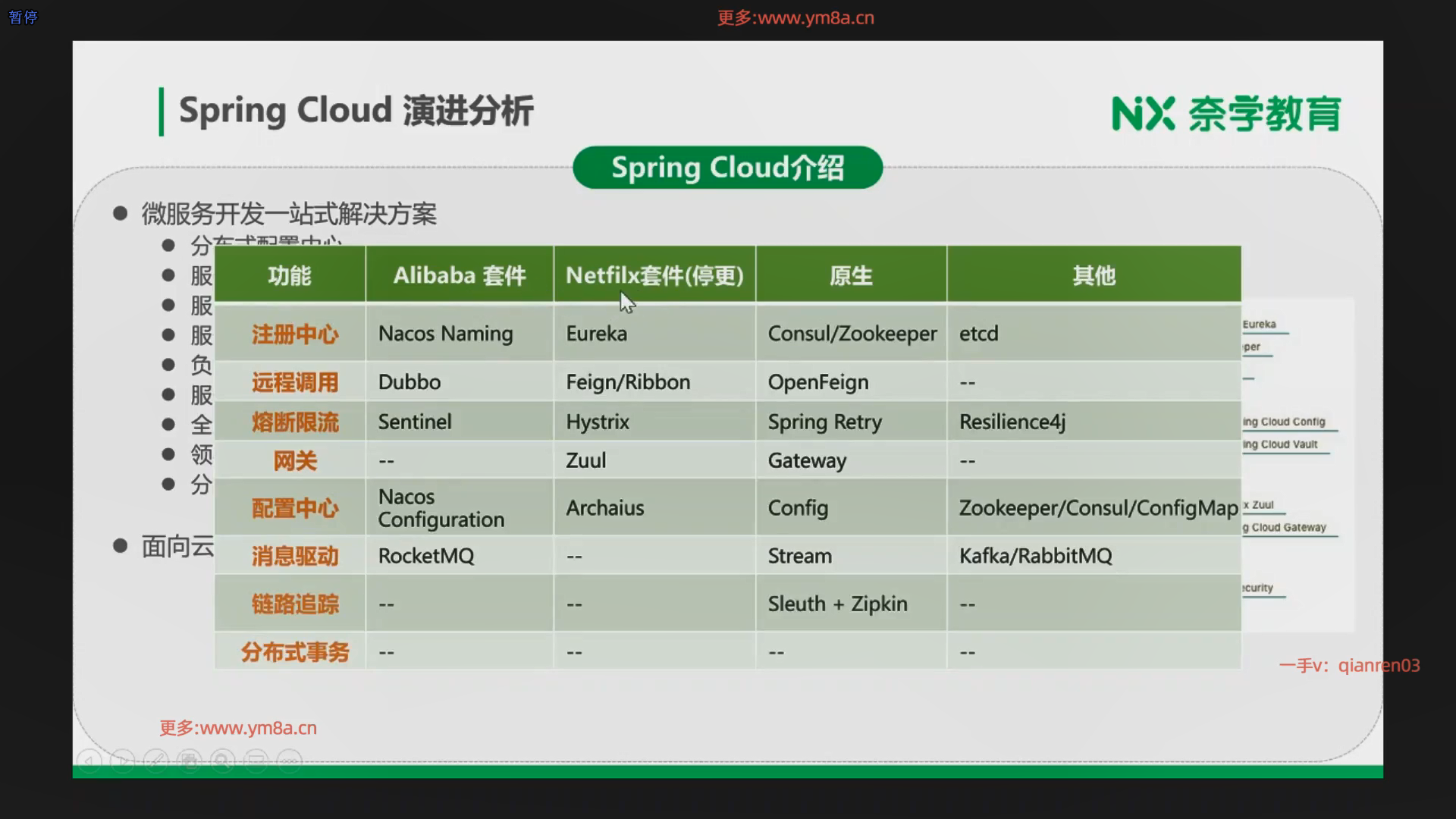Click the previous slide arrow icon
The width and height of the screenshot is (1456, 819).
[89, 760]
